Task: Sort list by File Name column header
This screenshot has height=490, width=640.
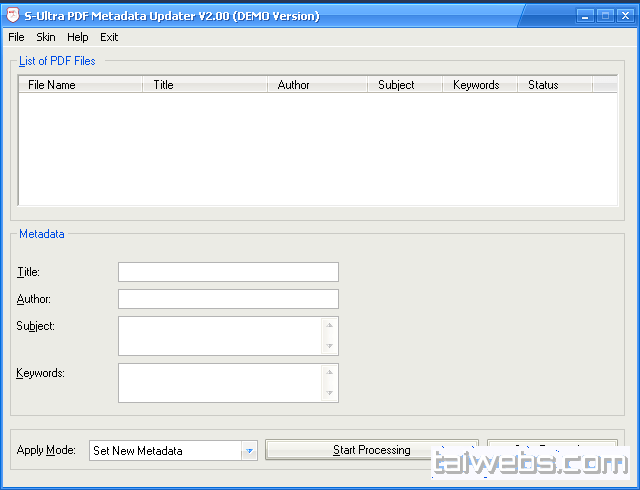Action: [x=80, y=85]
